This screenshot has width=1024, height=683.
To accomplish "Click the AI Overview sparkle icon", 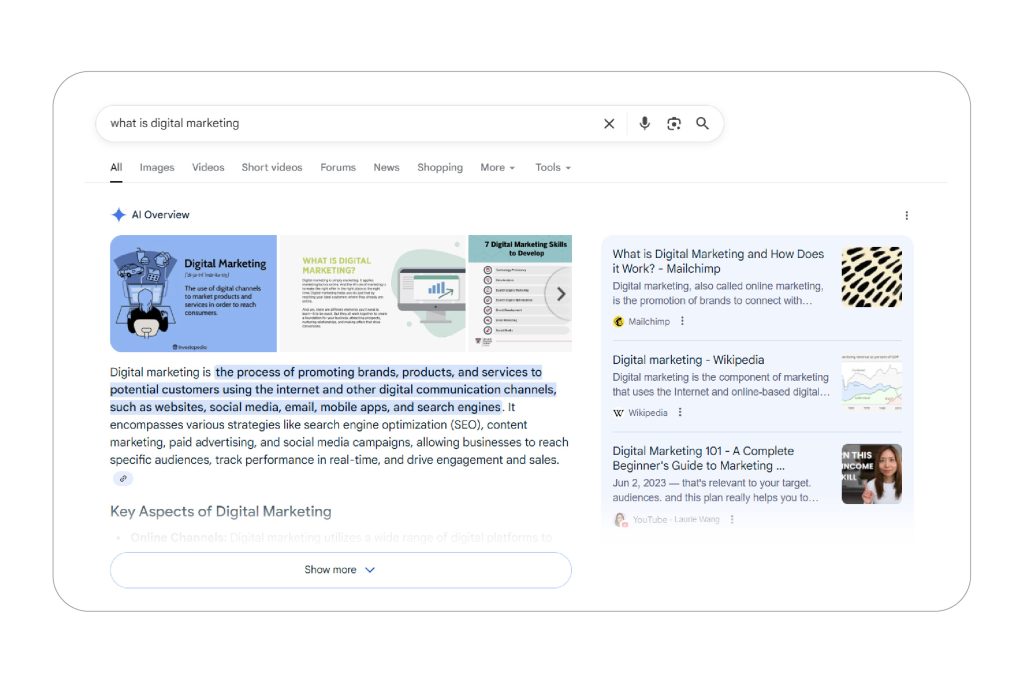I will (x=118, y=215).
